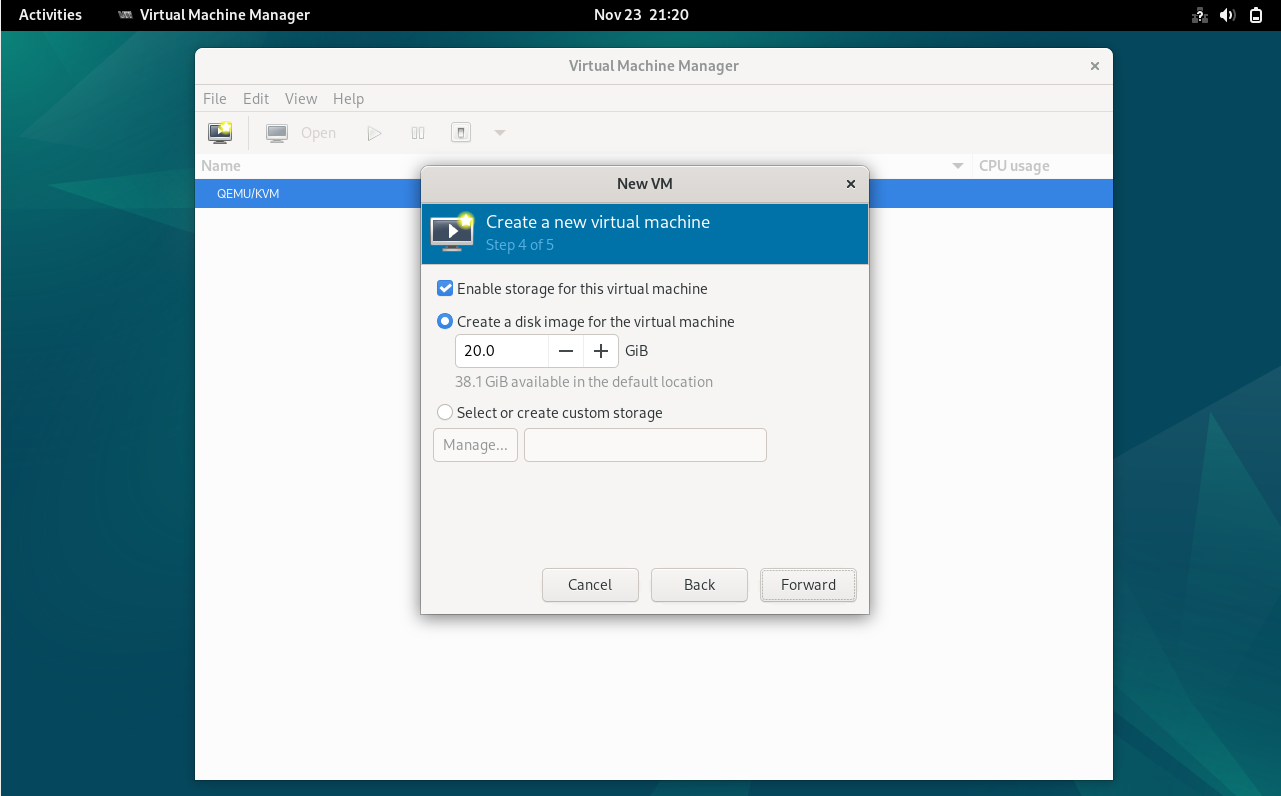Toggle Enable storage for this virtual machine

[x=445, y=289]
